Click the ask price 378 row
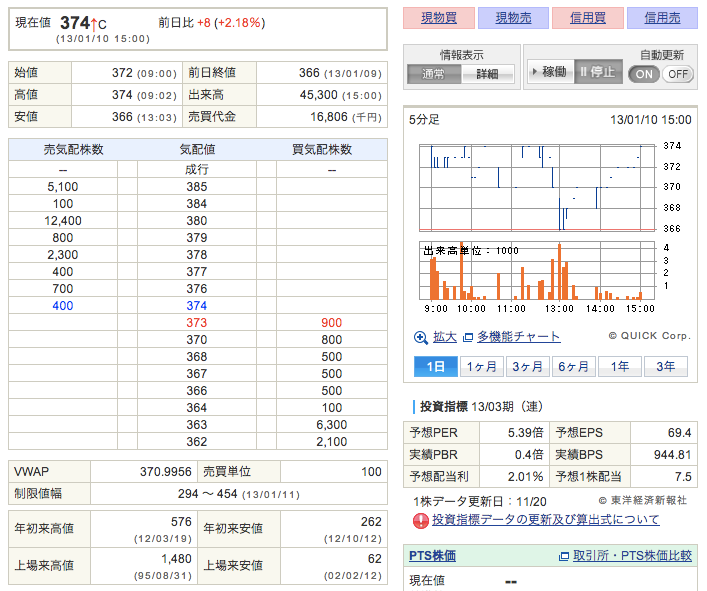Screen dimensions: 707x591 pyautogui.click(x=197, y=255)
